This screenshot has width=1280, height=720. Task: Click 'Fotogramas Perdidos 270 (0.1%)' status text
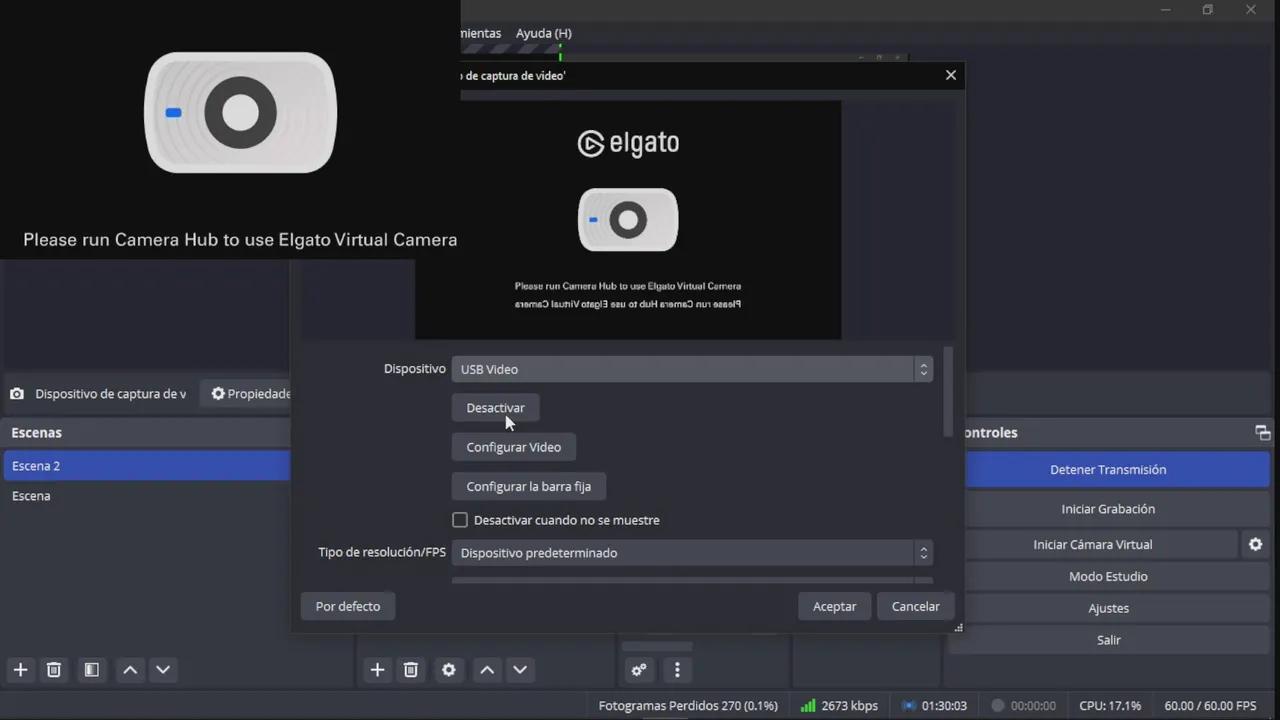(688, 706)
